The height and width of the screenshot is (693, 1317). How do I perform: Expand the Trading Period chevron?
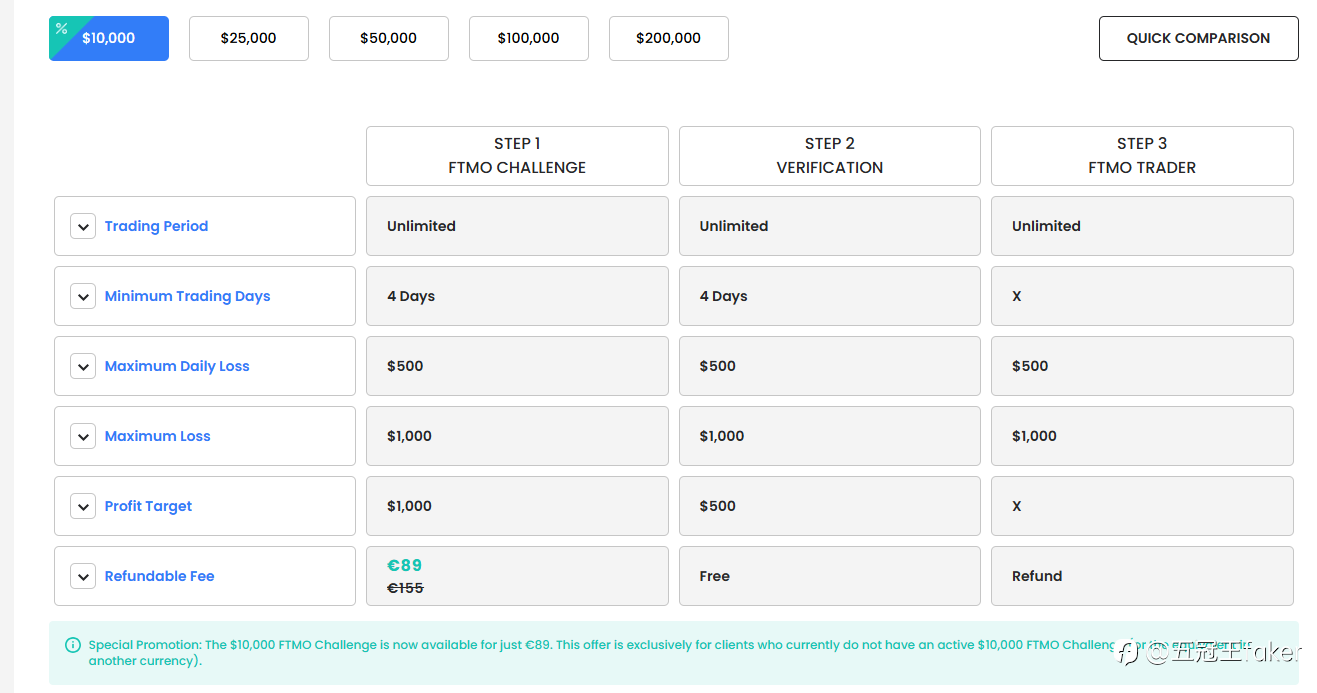pos(83,226)
